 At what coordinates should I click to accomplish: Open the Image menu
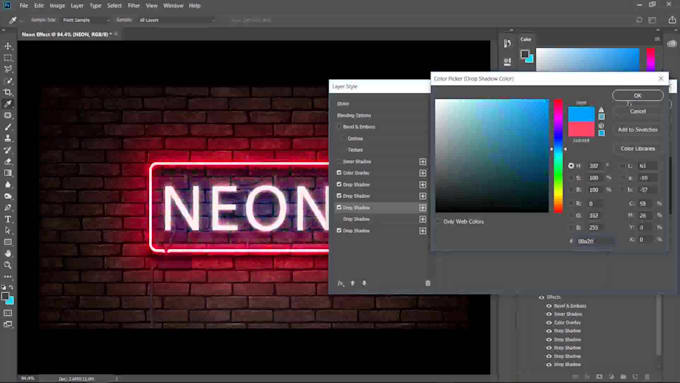[x=57, y=6]
